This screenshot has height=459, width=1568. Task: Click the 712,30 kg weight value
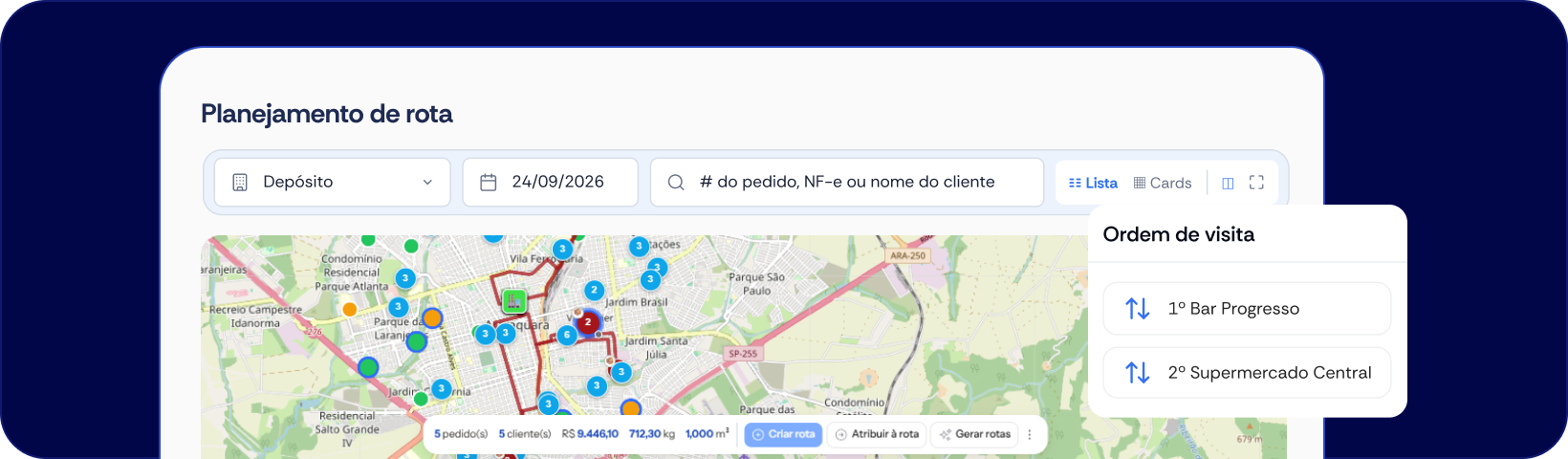click(x=652, y=434)
